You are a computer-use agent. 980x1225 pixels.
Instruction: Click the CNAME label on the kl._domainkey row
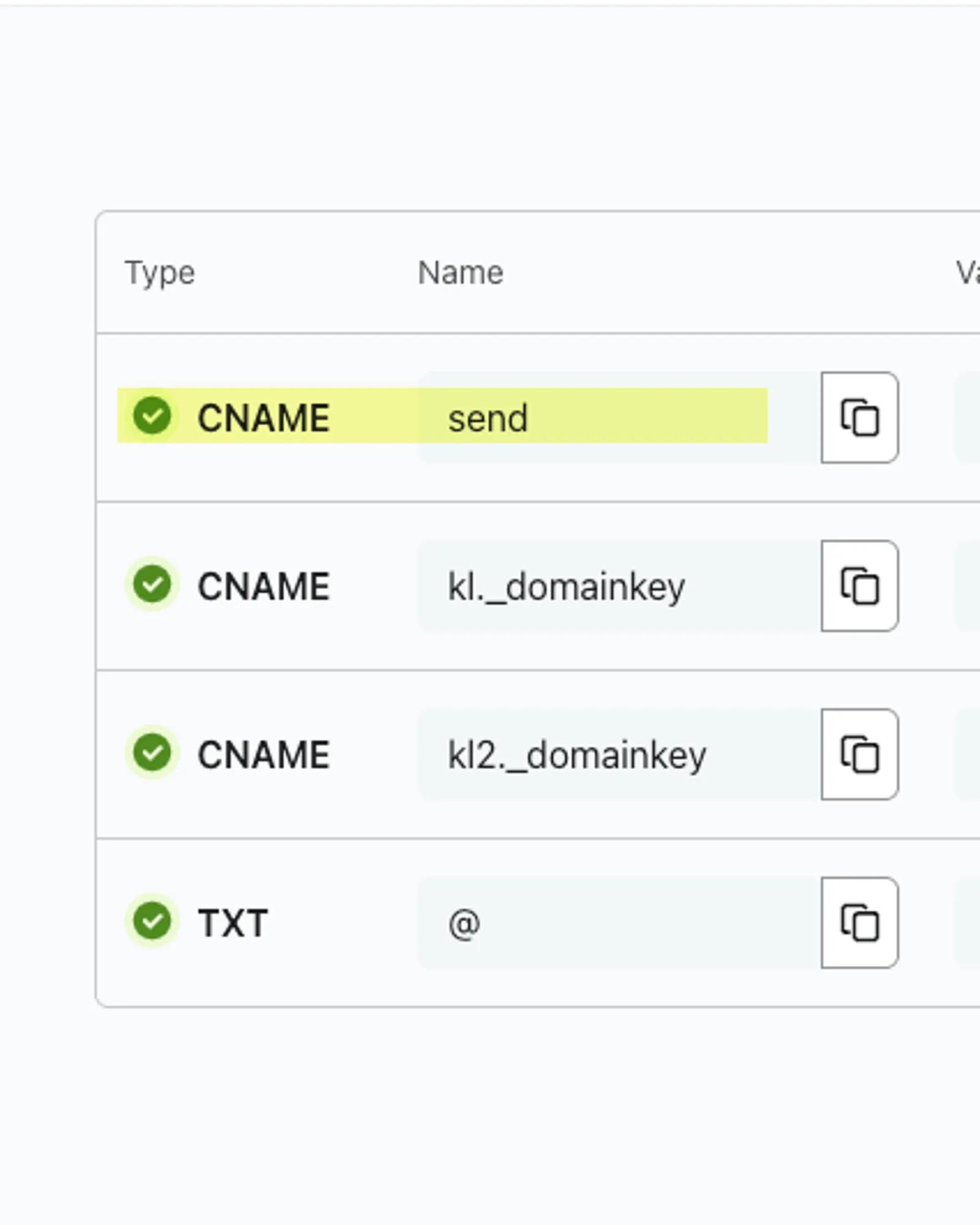coord(263,584)
